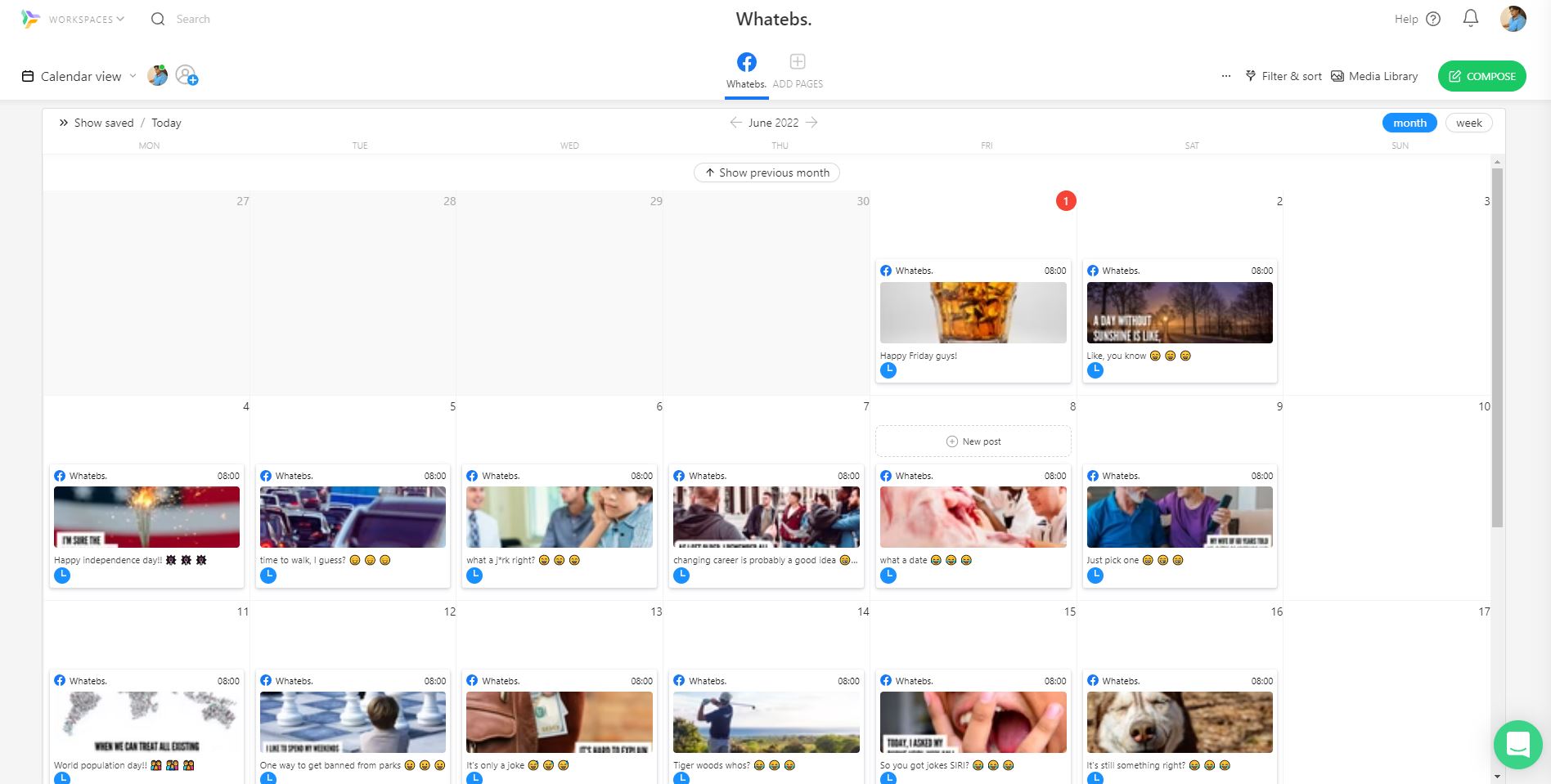Click Facebook icon on 'Tiger woods whos?' post

(679, 680)
